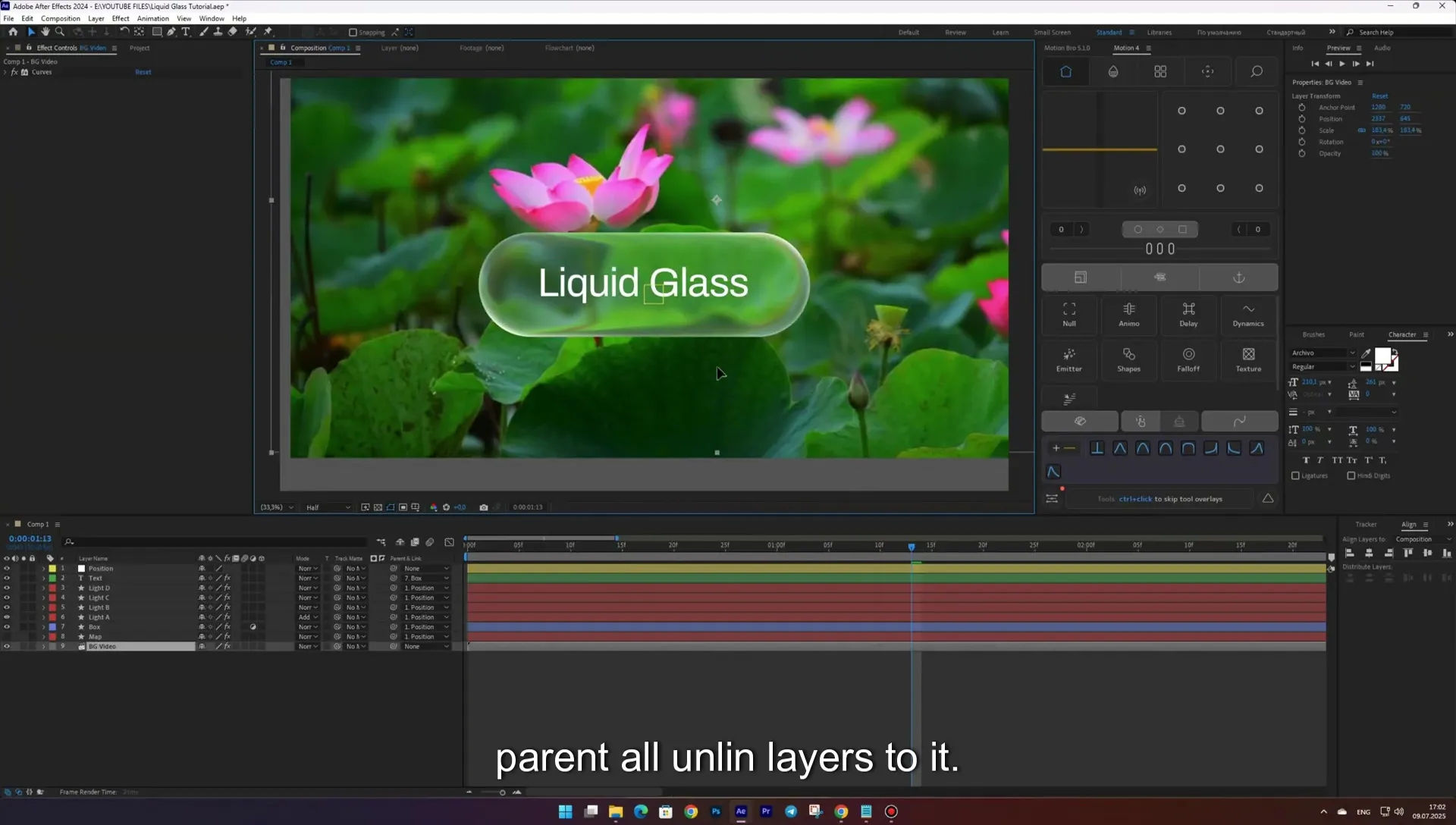The image size is (1456, 825).
Task: Open Motion 4 Delay tool
Action: point(1188,314)
